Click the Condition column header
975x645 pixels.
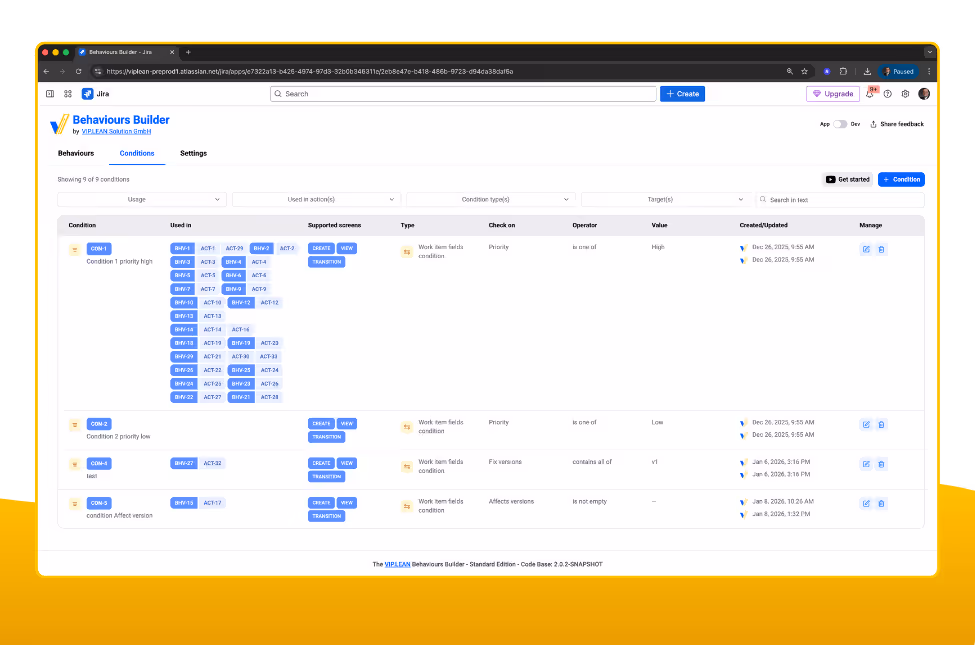coord(82,226)
